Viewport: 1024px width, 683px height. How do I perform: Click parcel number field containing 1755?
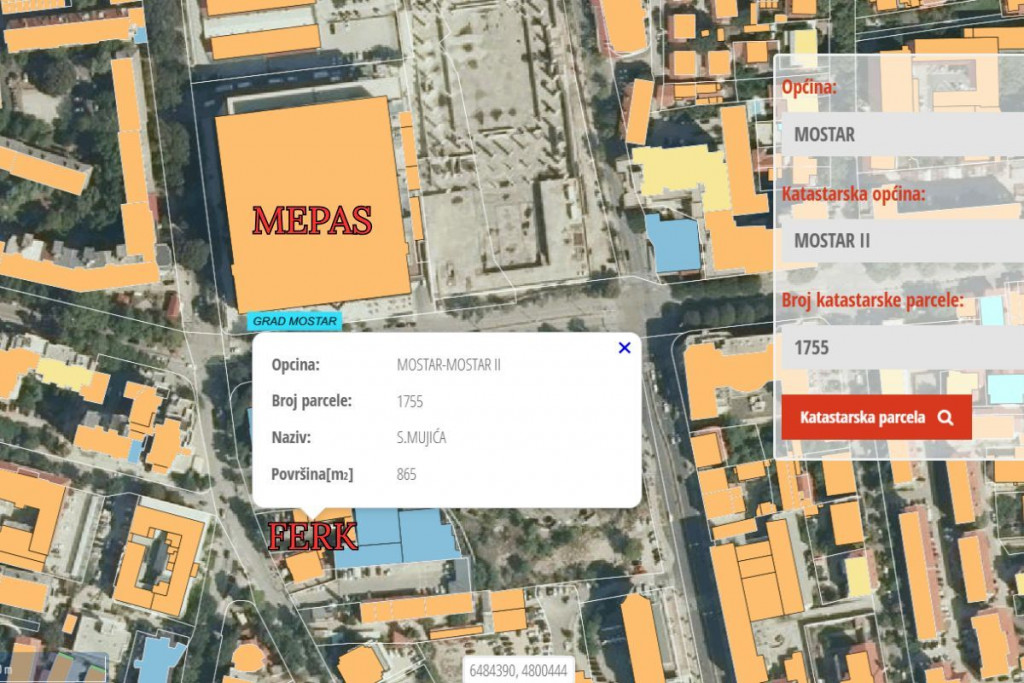900,348
